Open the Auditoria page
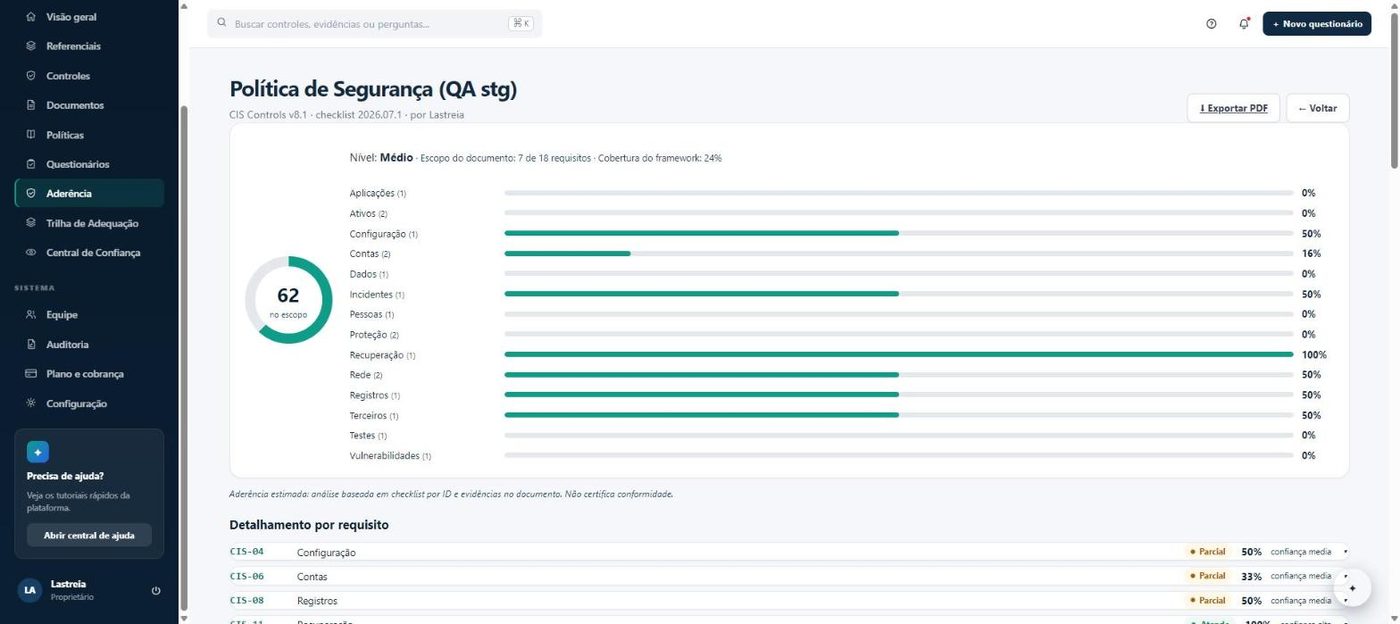The width and height of the screenshot is (1400, 624). (90, 344)
